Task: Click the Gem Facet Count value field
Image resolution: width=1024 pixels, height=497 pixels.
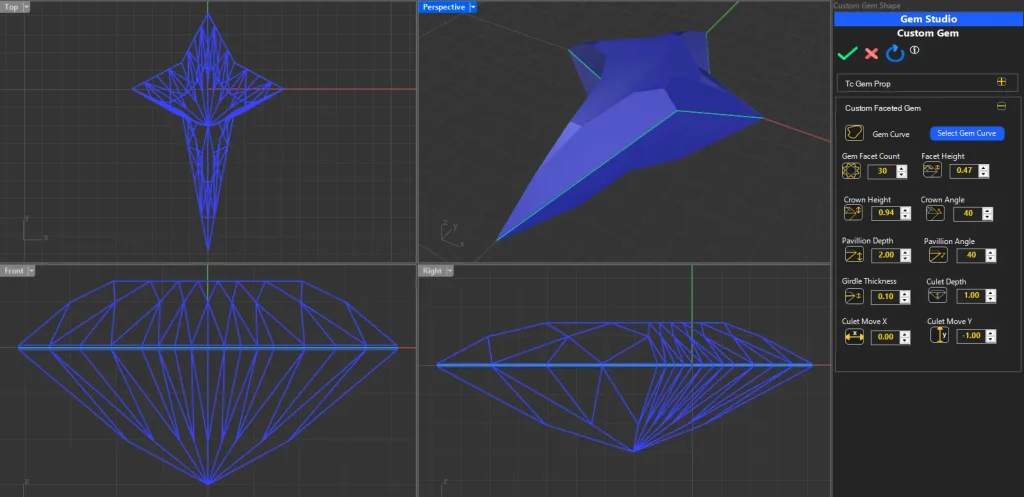Action: point(882,172)
